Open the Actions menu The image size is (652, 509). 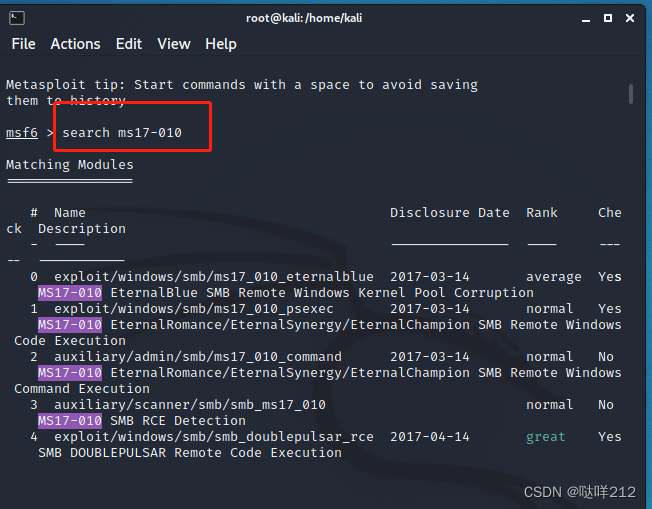[x=75, y=44]
